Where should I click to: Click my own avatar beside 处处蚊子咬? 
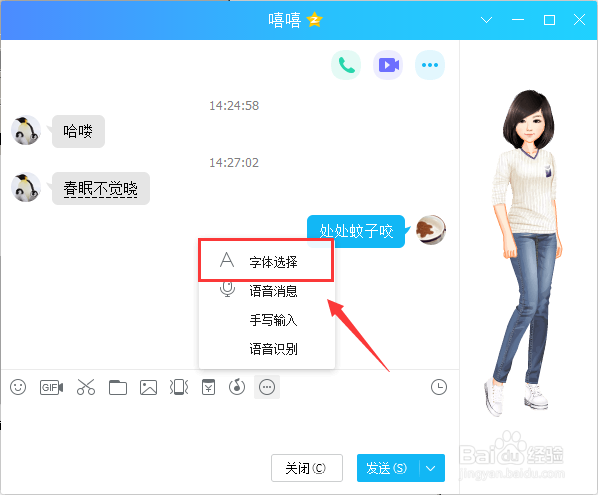(431, 230)
